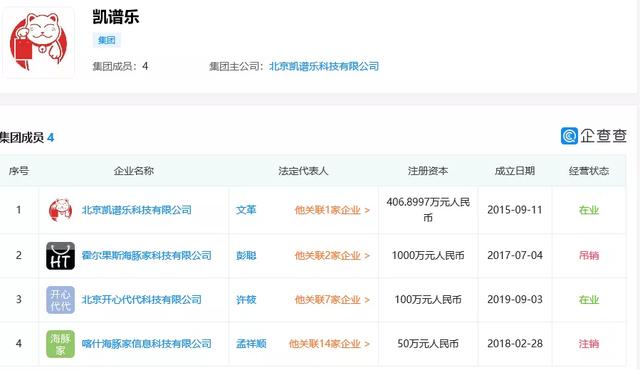Expand 他关联2家企业 for 彭聪
Viewport: 640px width, 370px height.
tap(332, 256)
